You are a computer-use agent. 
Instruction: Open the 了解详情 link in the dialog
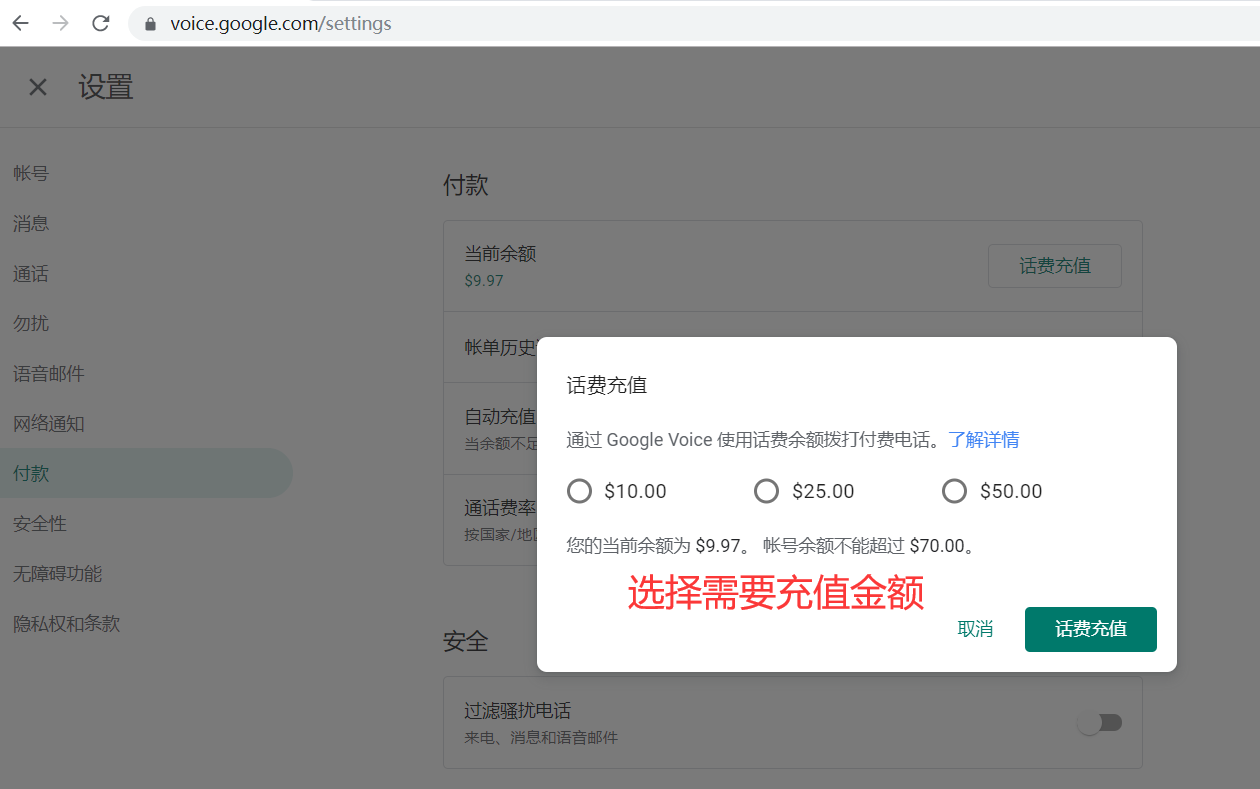(x=984, y=439)
